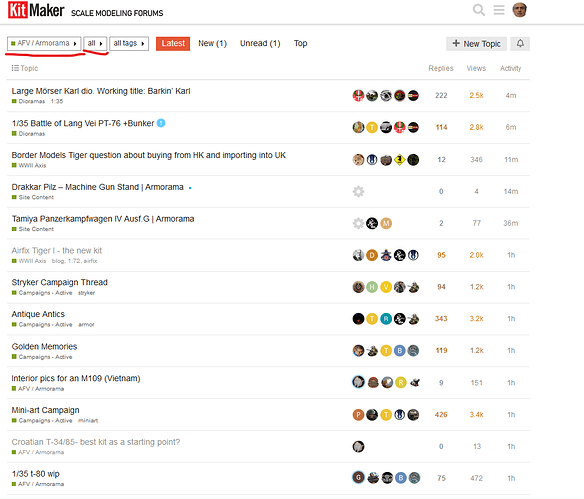Click the New Topic button

(x=476, y=44)
